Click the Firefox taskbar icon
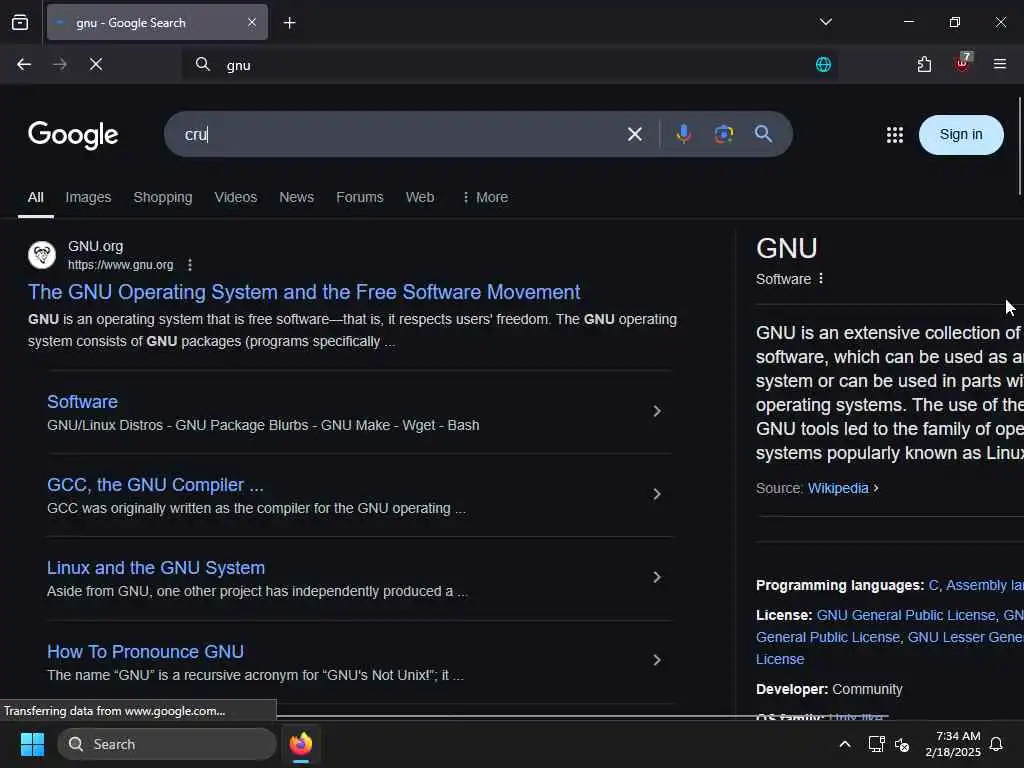The width and height of the screenshot is (1024, 768). [x=301, y=744]
